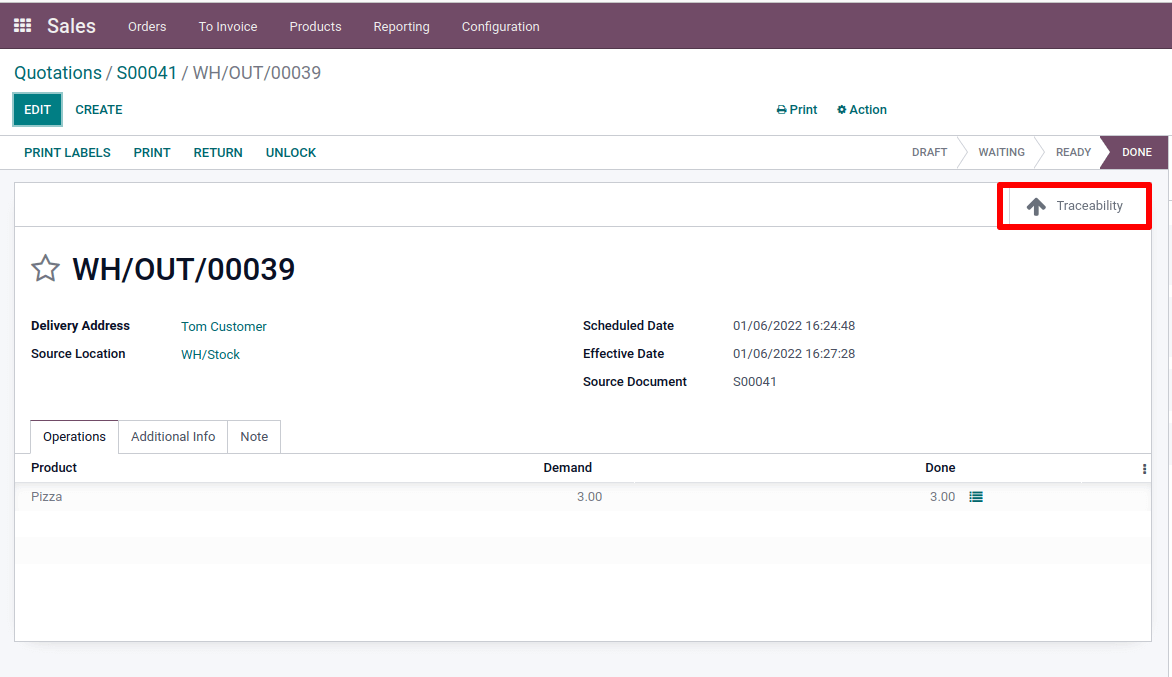Click the EDIT button

(x=37, y=110)
